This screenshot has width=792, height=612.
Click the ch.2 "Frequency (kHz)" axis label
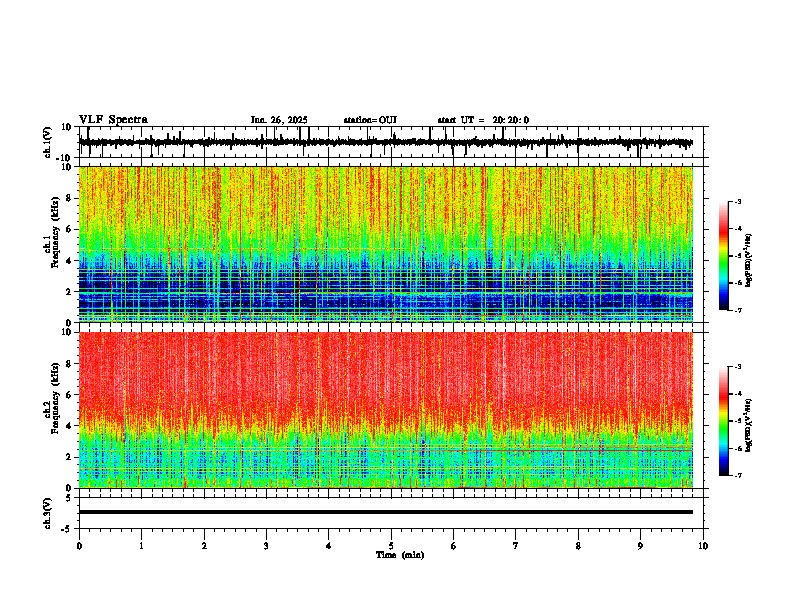tap(55, 398)
